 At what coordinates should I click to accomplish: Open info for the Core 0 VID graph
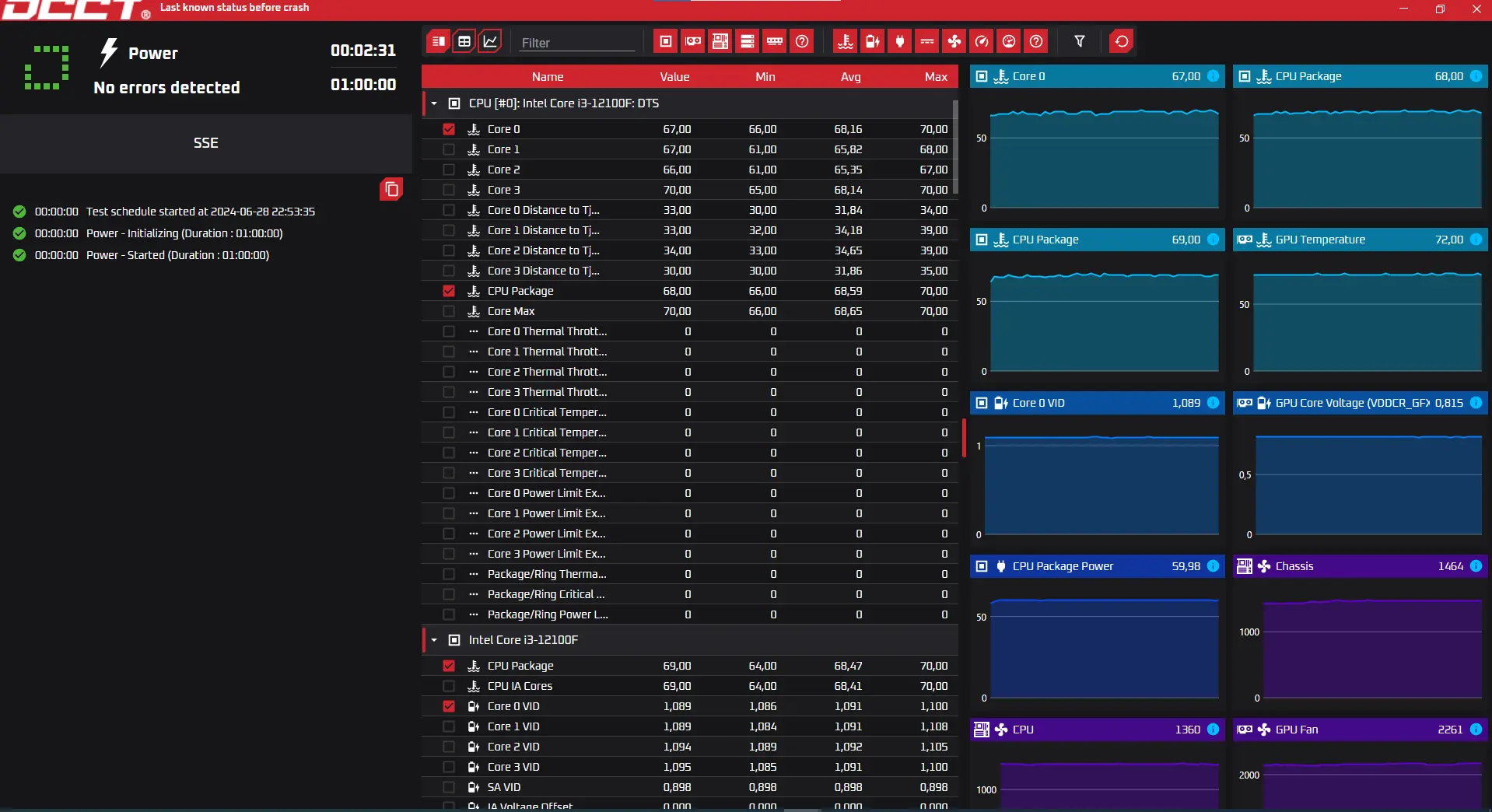[x=1213, y=403]
